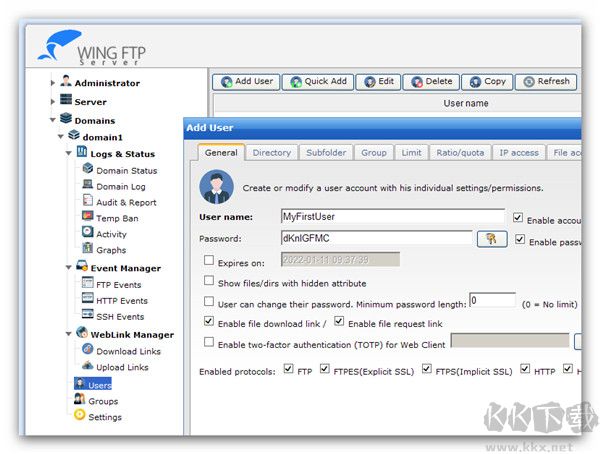Open the Ratio/quota tab

[x=460, y=152]
